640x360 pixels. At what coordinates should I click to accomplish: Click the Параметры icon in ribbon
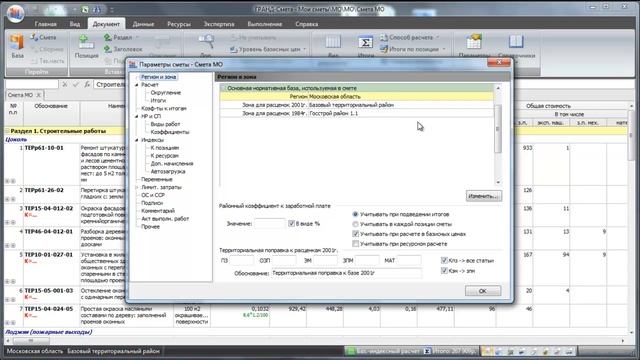(x=474, y=42)
